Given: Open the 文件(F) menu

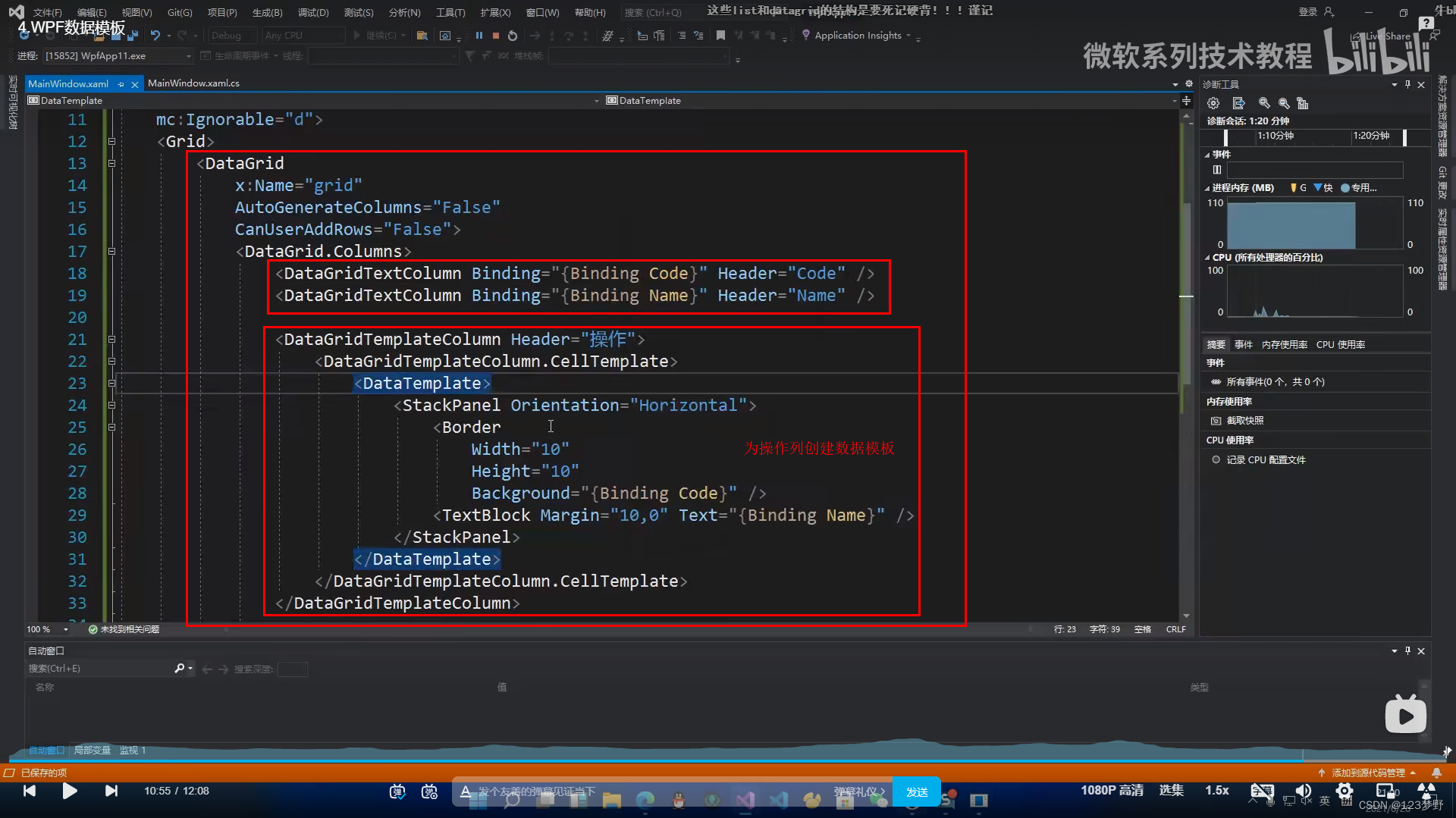Looking at the screenshot, I should (x=47, y=13).
